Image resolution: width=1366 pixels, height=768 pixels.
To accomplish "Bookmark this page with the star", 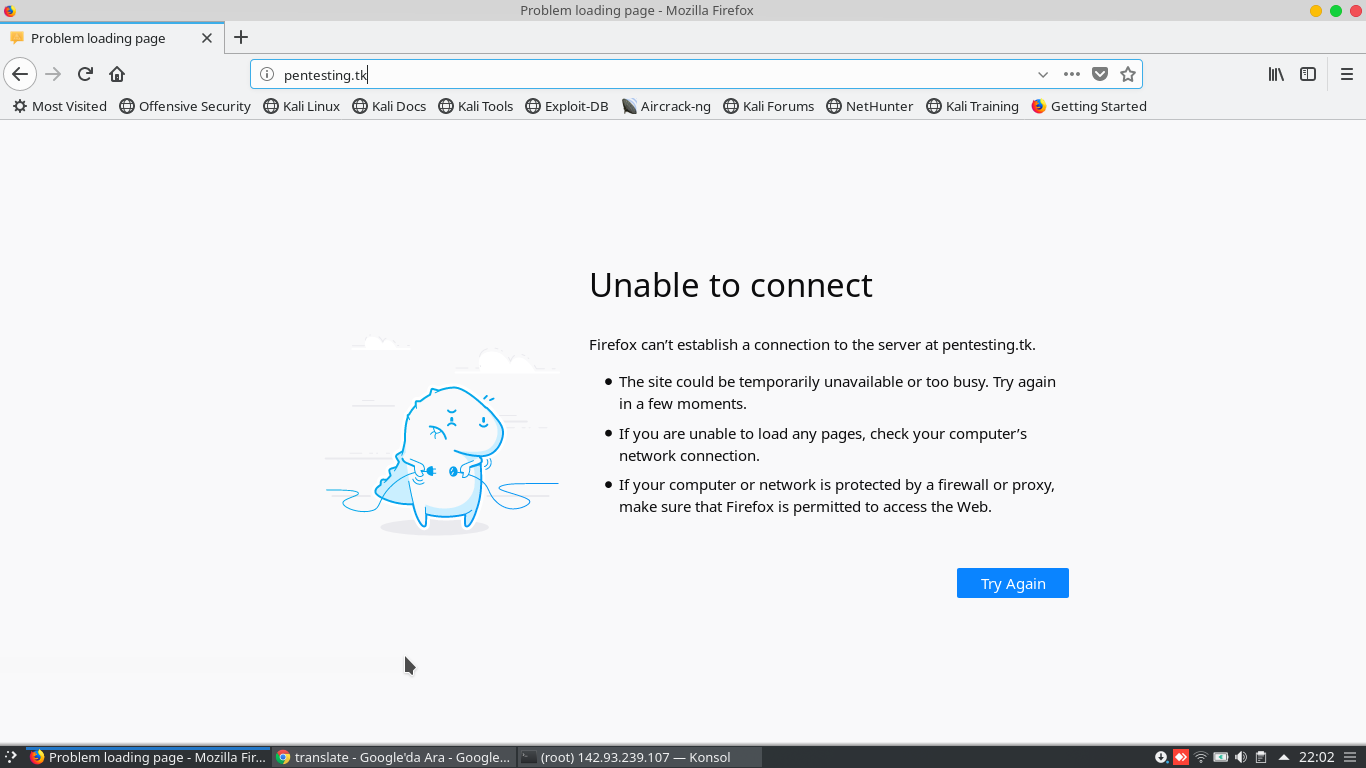I will click(x=1128, y=74).
